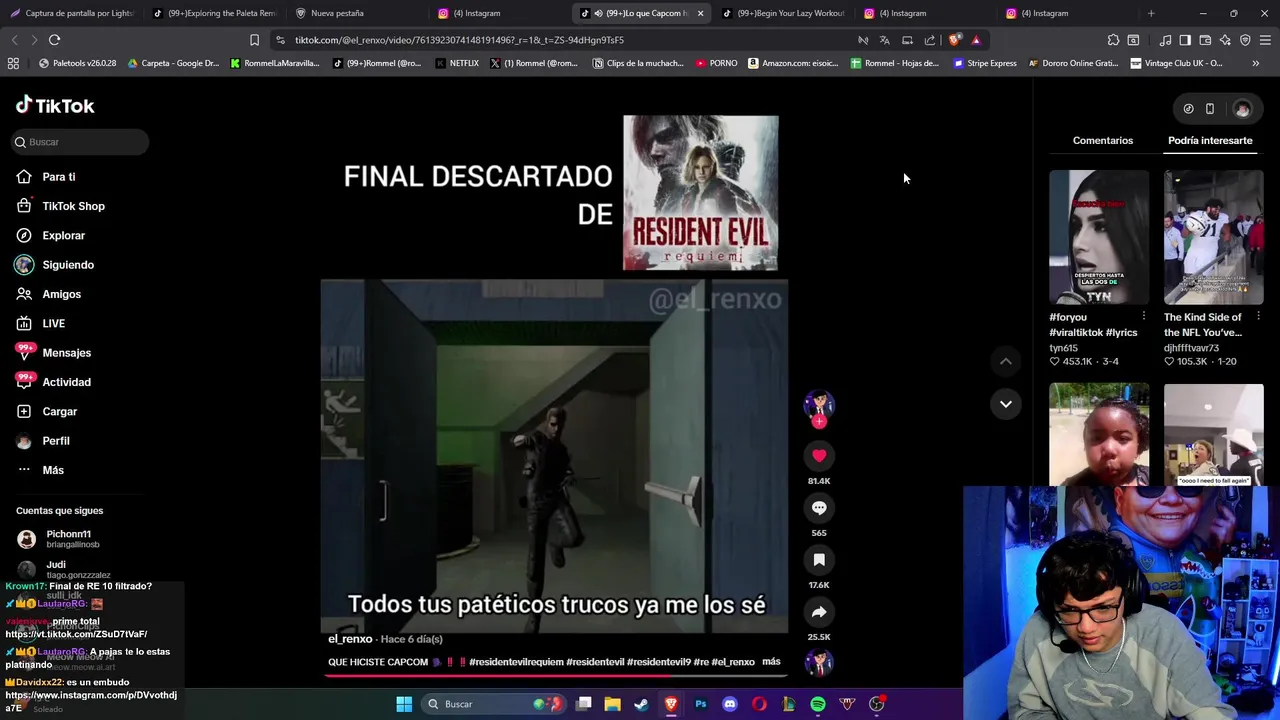The height and width of the screenshot is (720, 1280).
Task: Open the NFL suggested video thumbnail
Action: pyautogui.click(x=1213, y=237)
